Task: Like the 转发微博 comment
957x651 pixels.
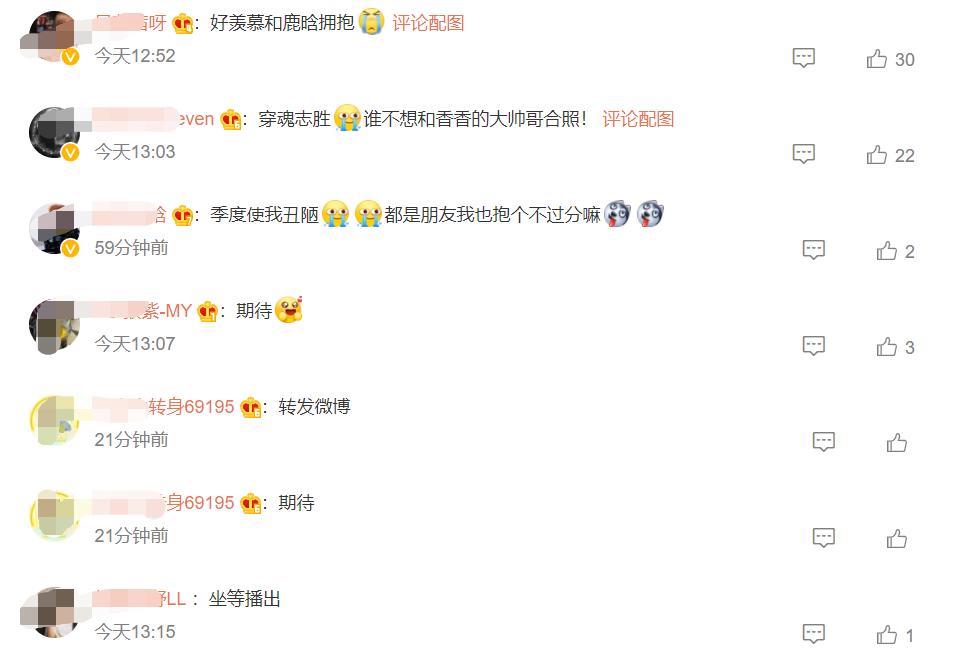Action: pyautogui.click(x=896, y=442)
